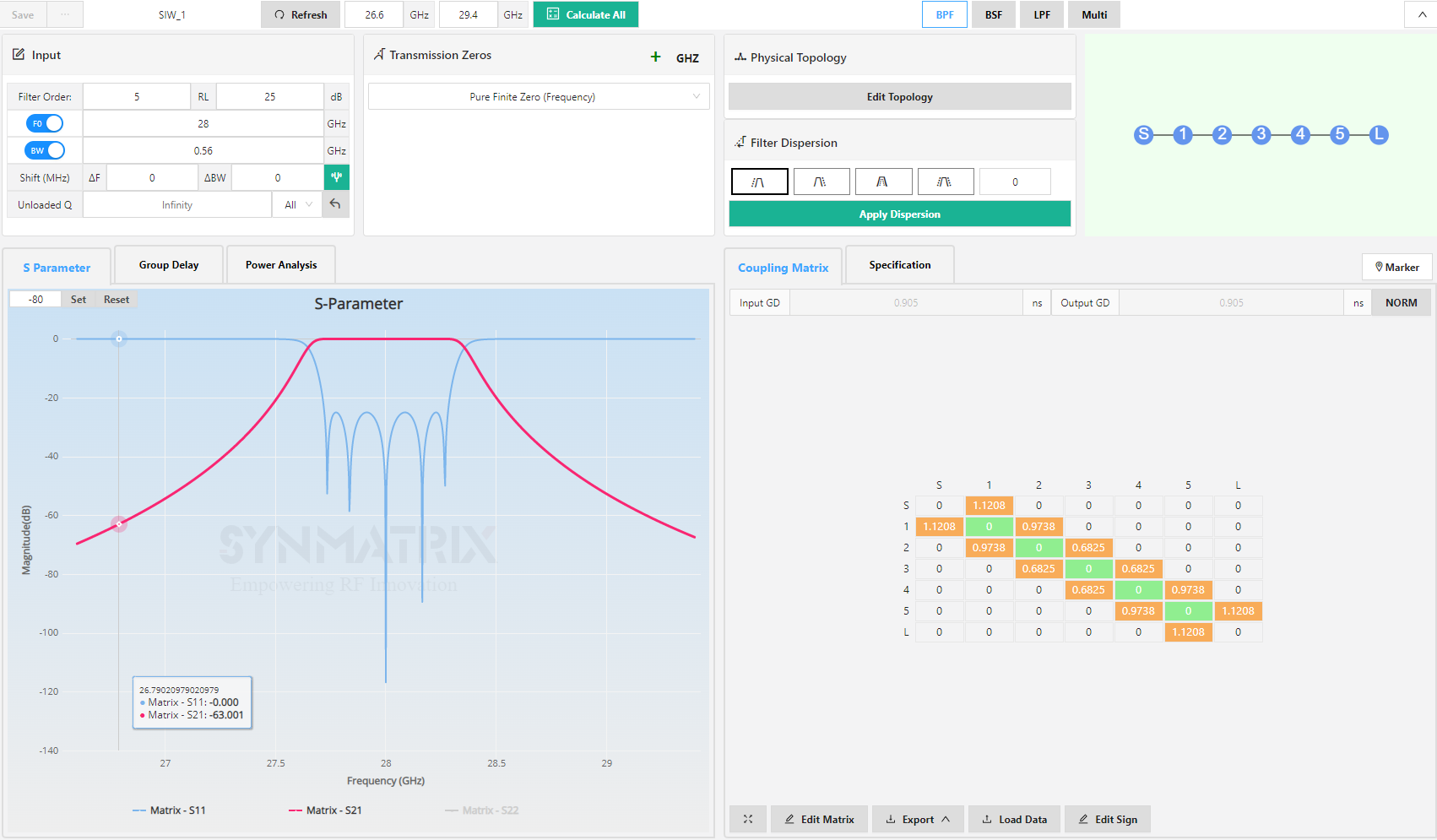The height and width of the screenshot is (840, 1437).
Task: Pick the double-sided dotted dispersion icon
Action: pos(946,181)
